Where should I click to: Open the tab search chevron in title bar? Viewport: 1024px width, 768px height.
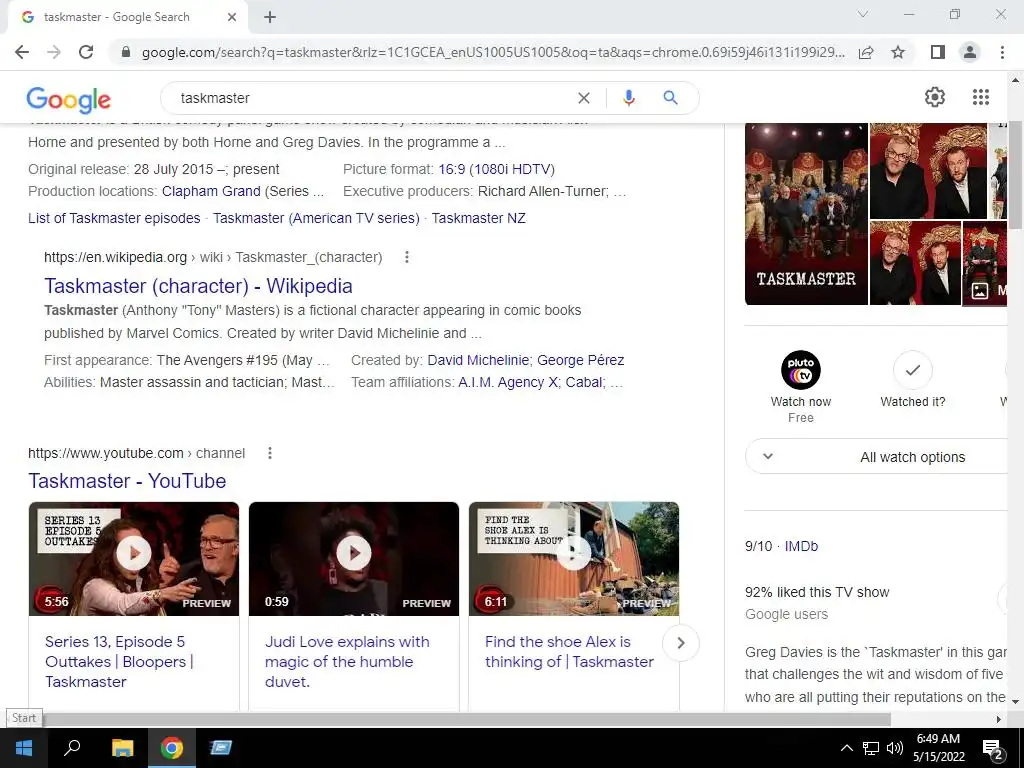click(863, 14)
